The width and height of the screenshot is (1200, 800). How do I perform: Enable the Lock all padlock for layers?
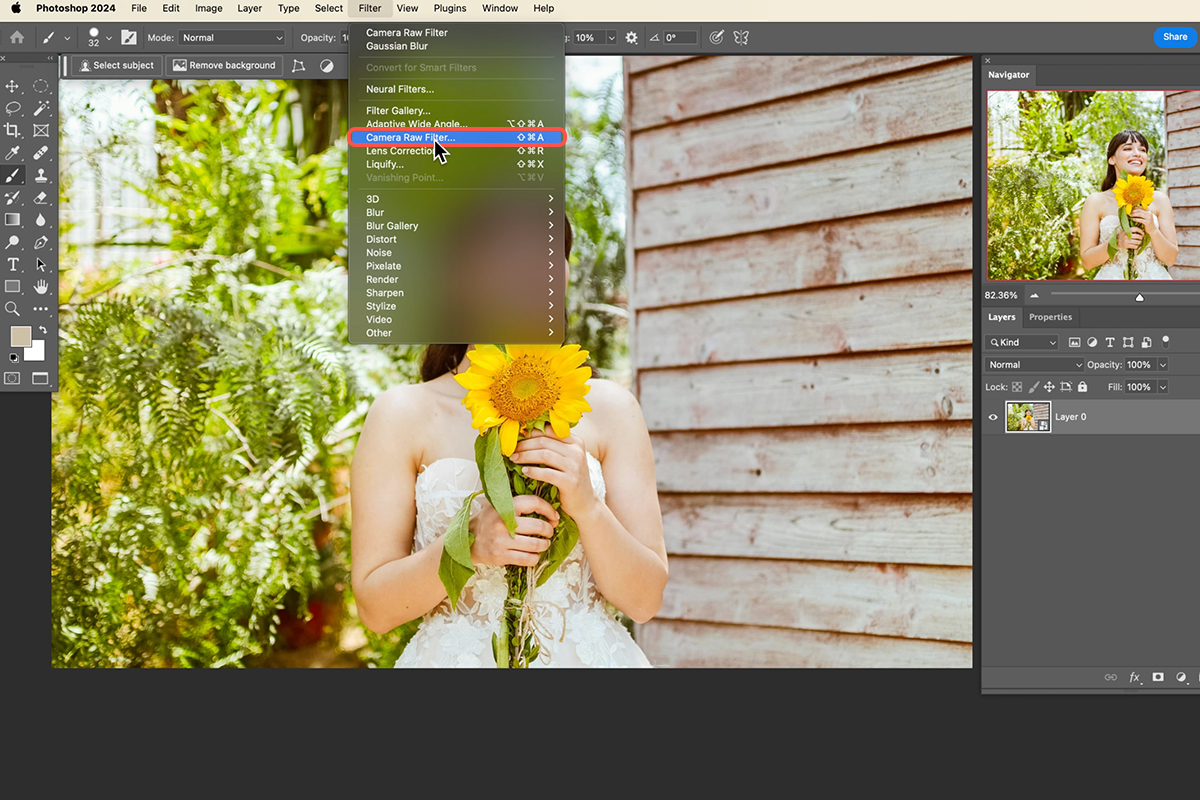1082,387
